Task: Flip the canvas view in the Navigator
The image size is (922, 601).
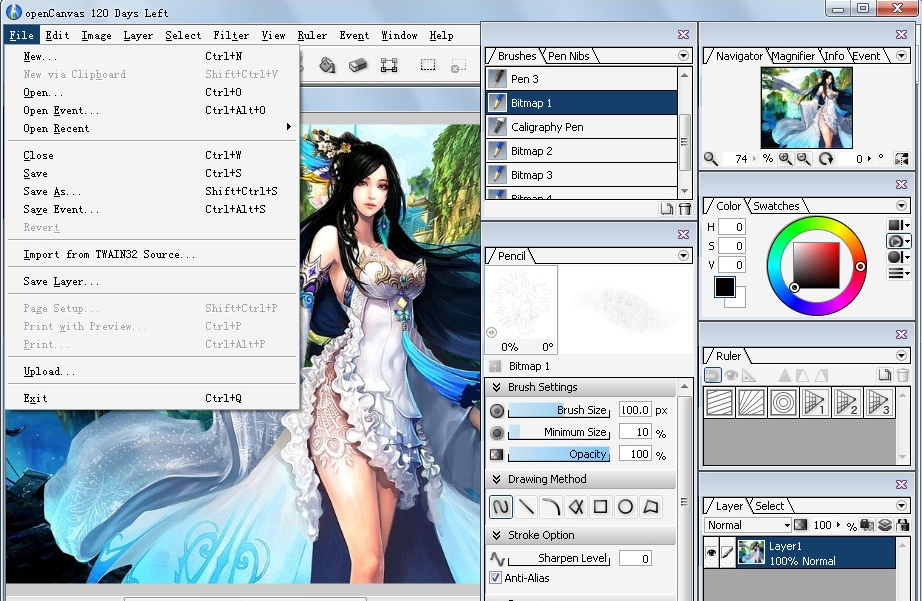Action: point(901,159)
